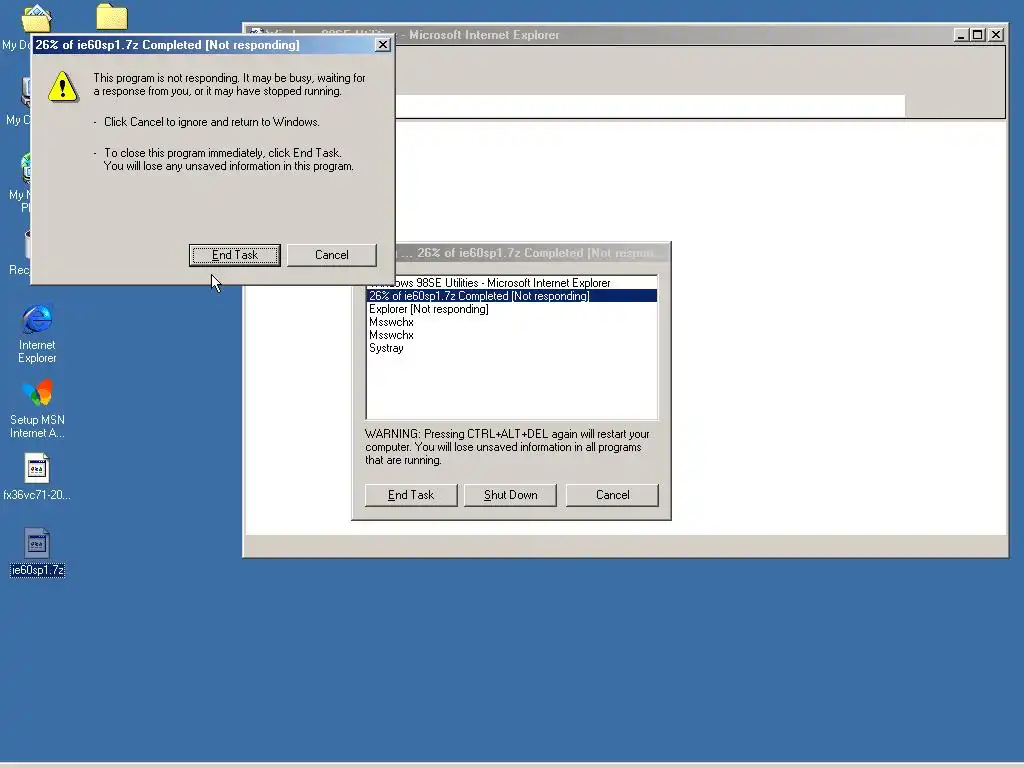This screenshot has width=1024, height=768.
Task: Select the fx36vc71-20... desktop file icon
Action: point(37,469)
